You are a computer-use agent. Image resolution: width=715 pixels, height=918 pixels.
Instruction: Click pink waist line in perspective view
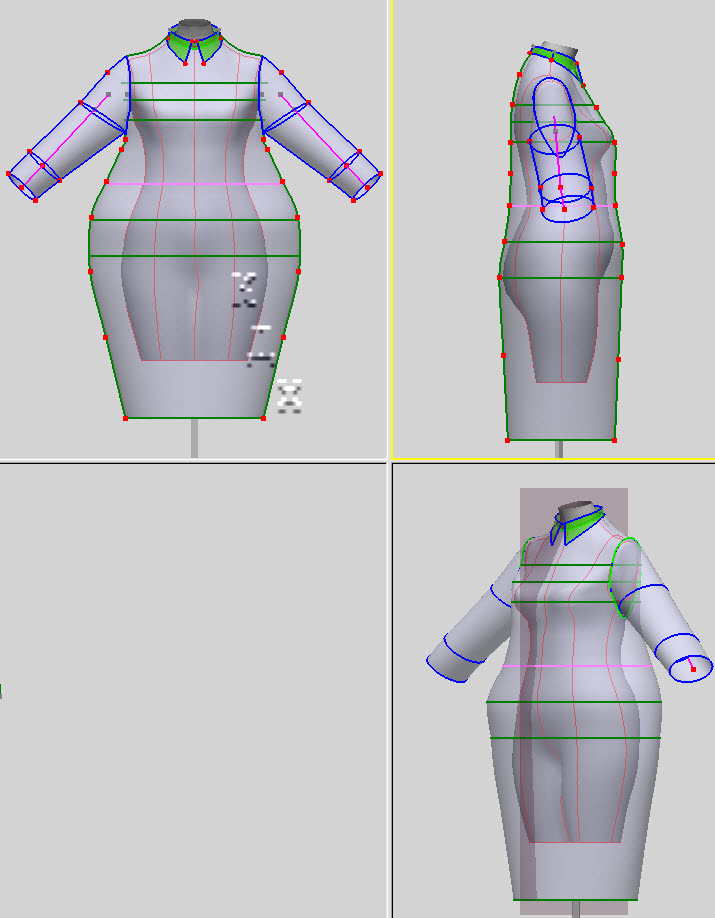(577, 666)
